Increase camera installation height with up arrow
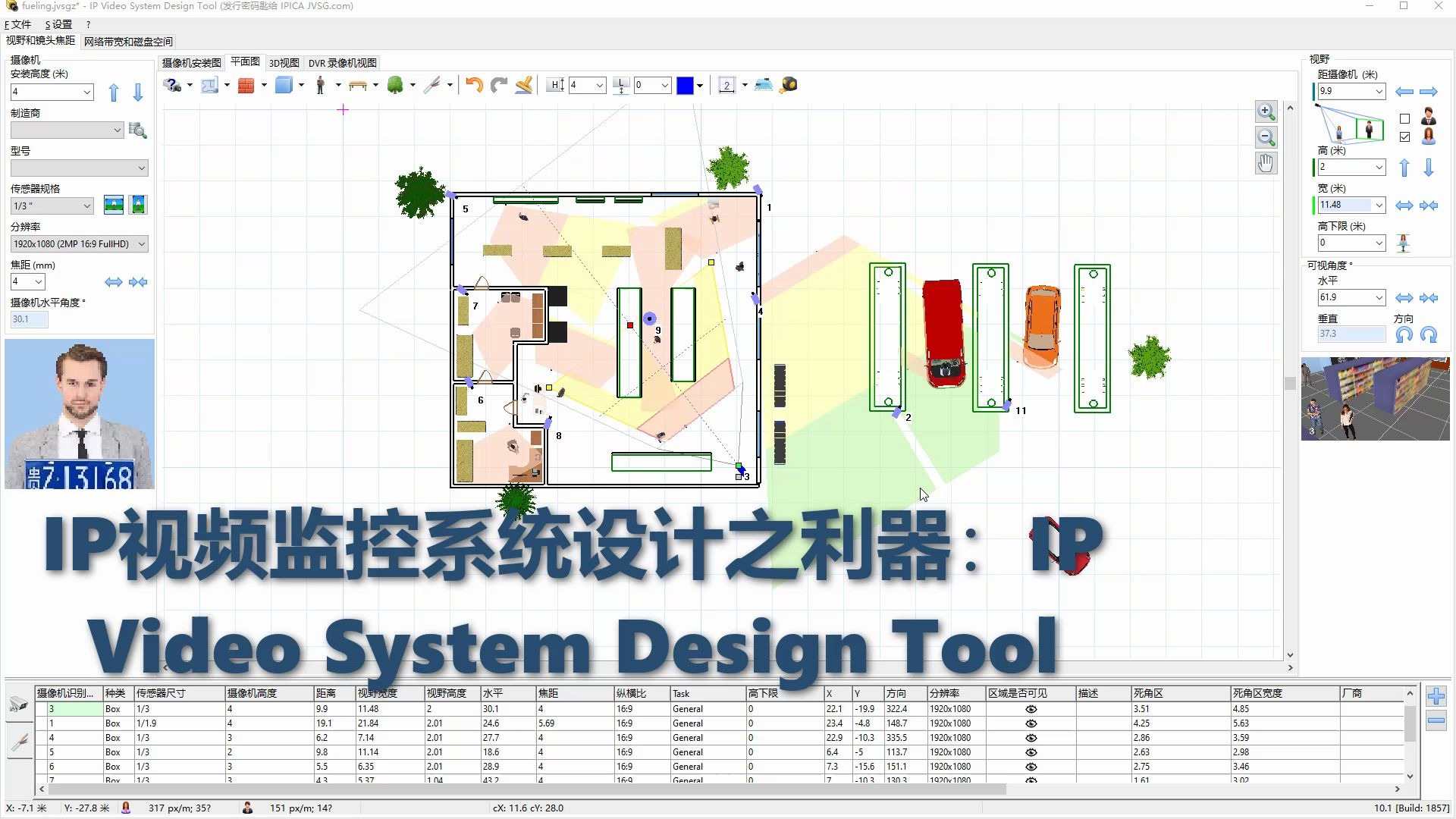 [114, 93]
